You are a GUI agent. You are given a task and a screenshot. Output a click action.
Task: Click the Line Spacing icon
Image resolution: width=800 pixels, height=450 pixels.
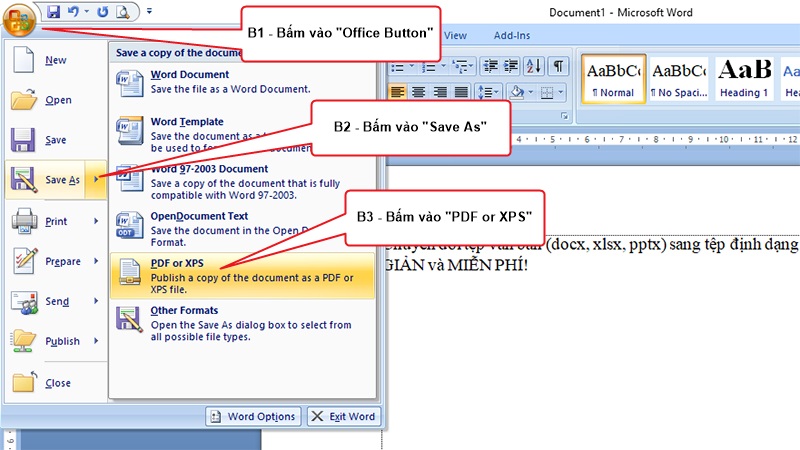485,92
